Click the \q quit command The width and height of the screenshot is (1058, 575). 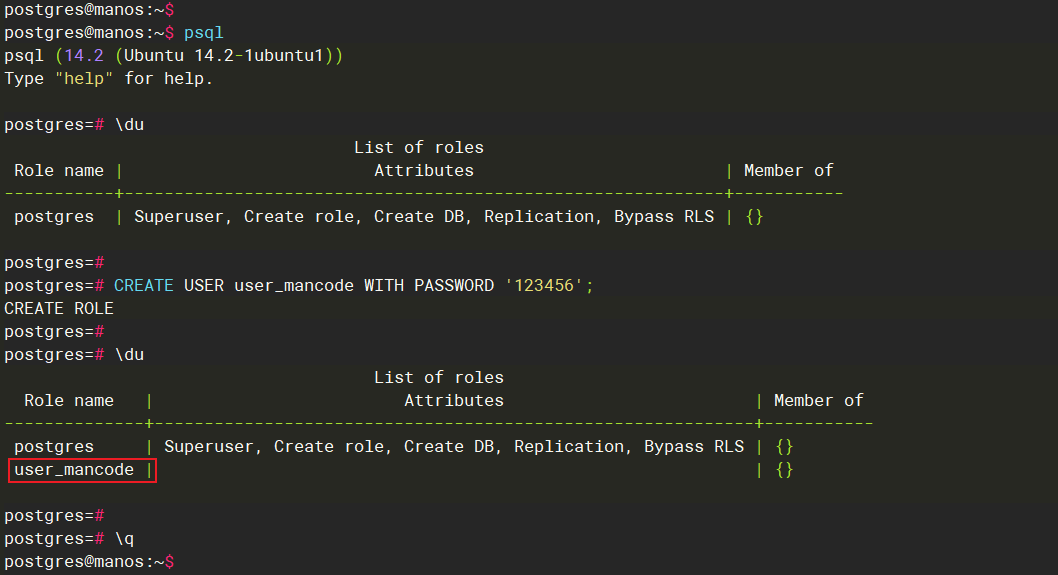pos(124,539)
